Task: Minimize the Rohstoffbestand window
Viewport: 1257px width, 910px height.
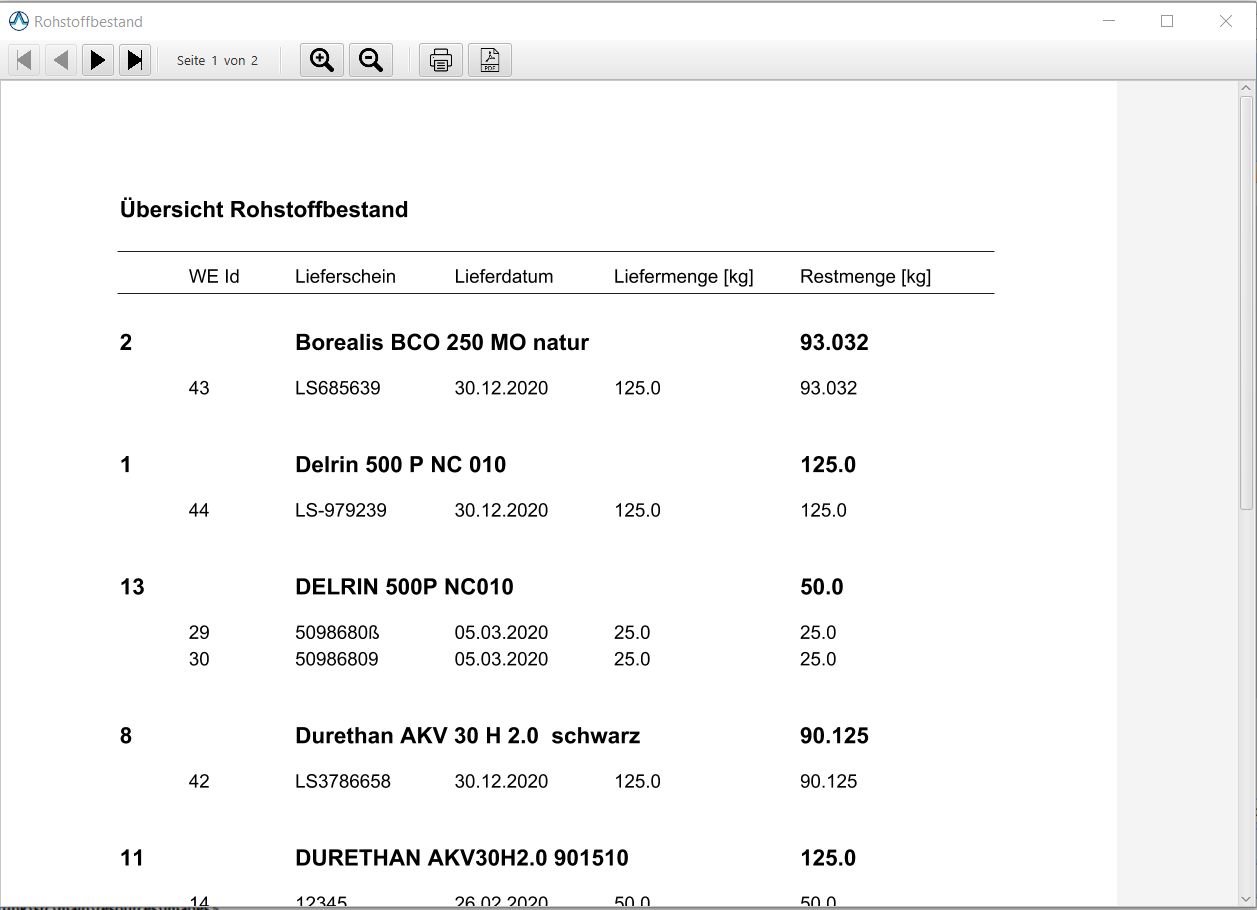Action: (1108, 21)
